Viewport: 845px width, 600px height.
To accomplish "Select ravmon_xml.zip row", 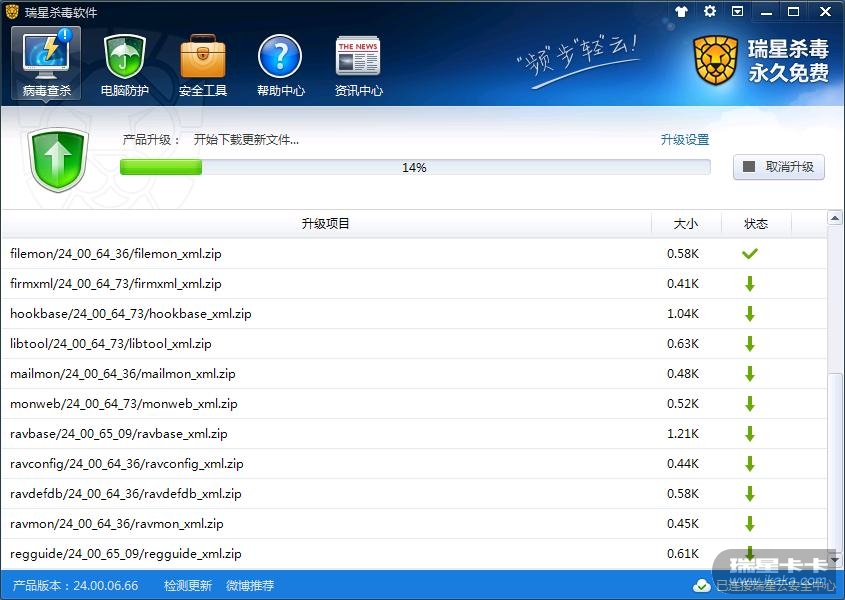I will [x=414, y=523].
